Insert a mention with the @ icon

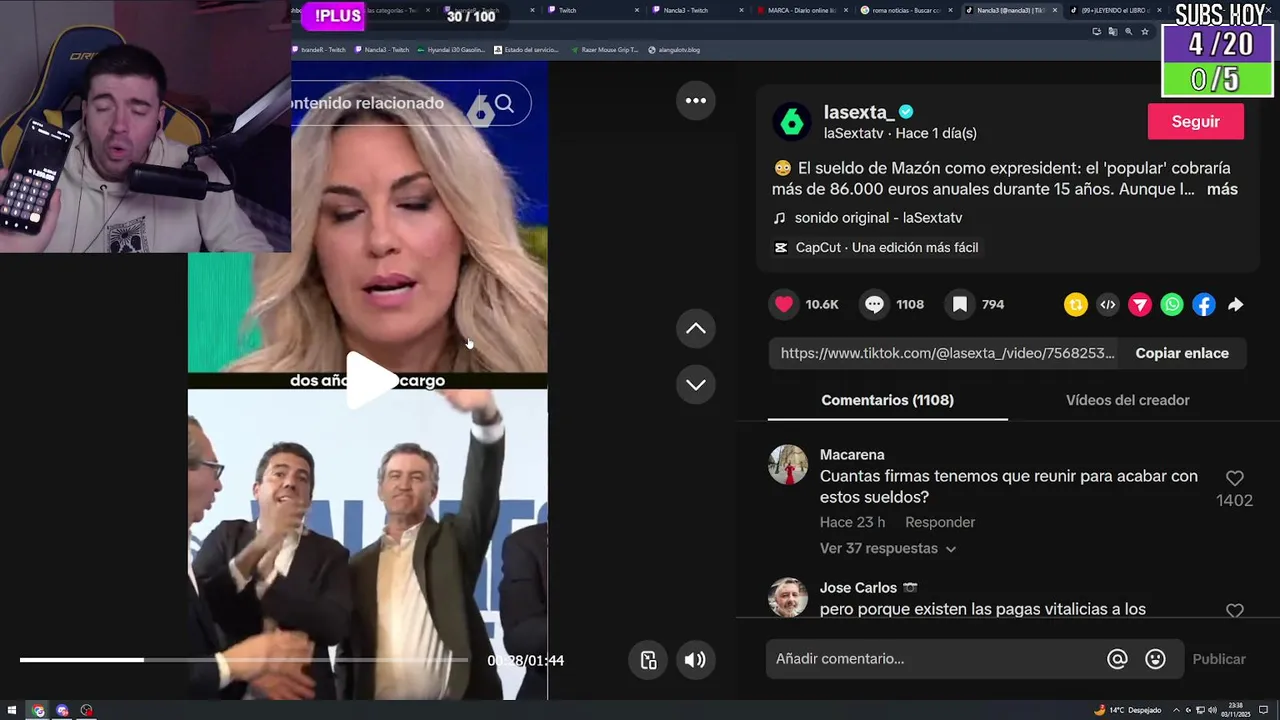(1117, 659)
